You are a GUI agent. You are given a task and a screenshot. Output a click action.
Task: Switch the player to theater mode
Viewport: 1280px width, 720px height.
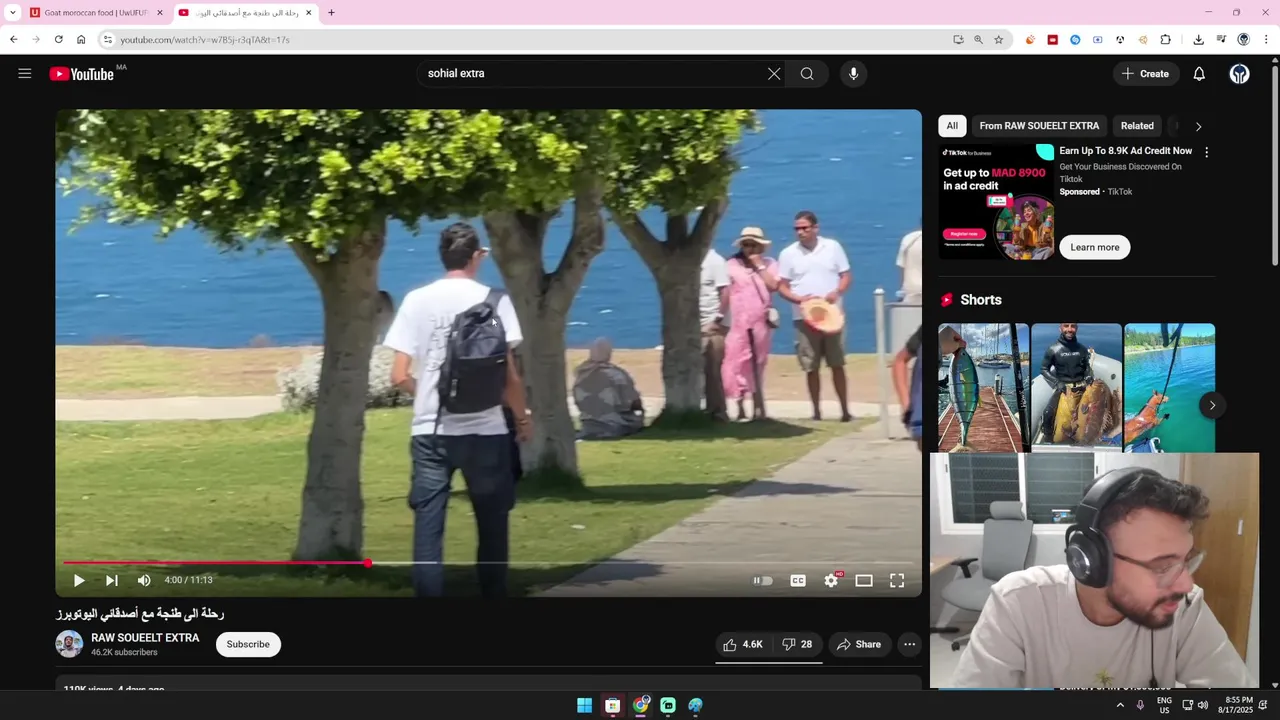coord(864,580)
